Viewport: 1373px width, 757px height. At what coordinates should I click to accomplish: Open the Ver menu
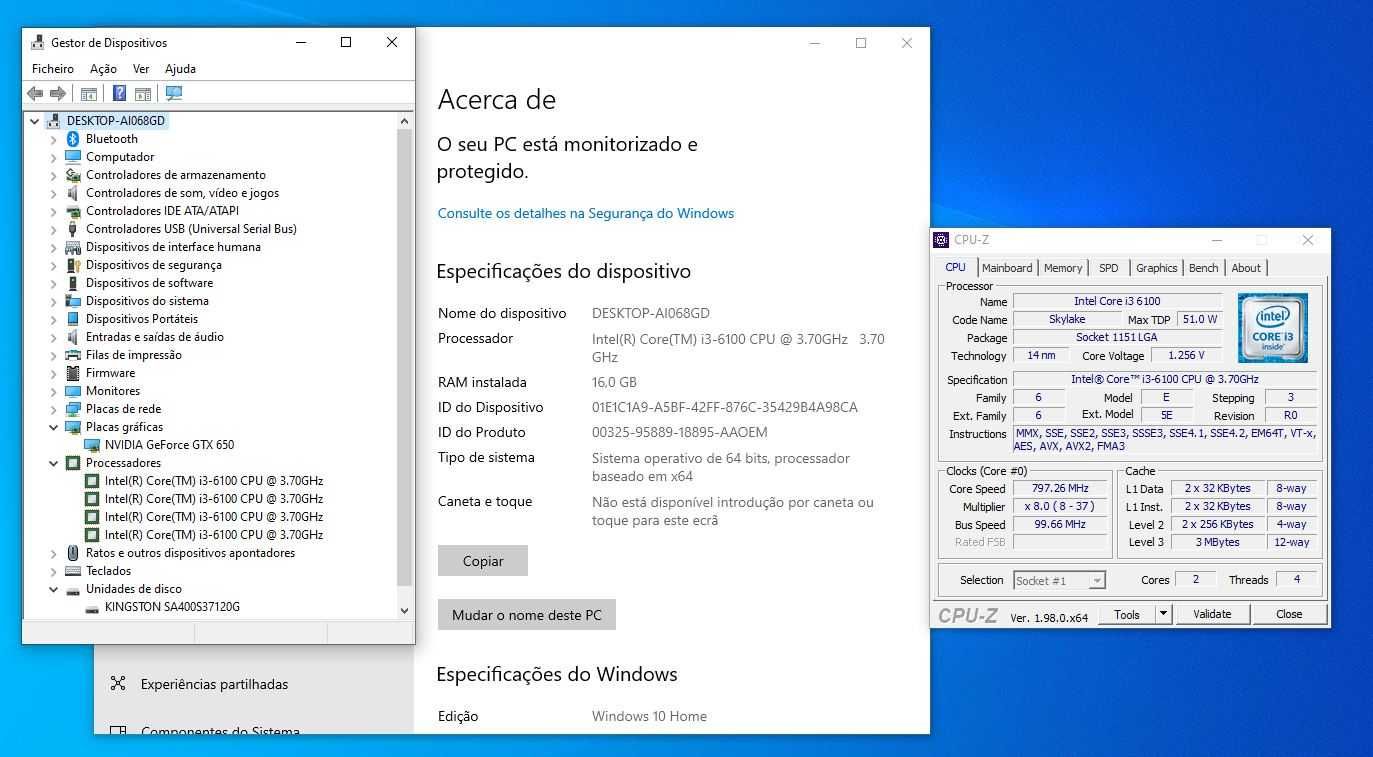[141, 69]
